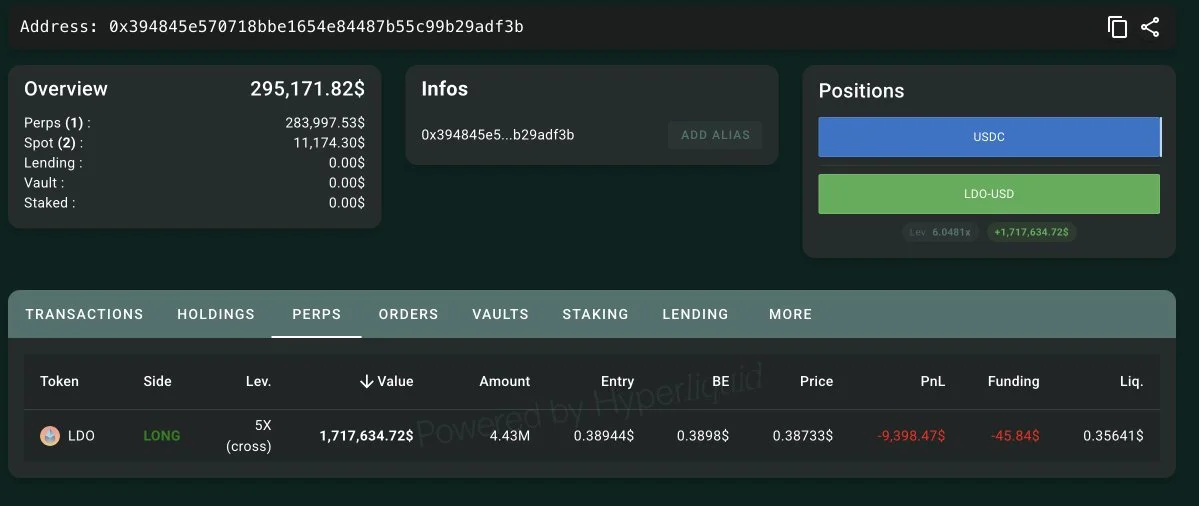The image size is (1199, 506).
Task: Click the -45.84$ funding value
Action: point(1015,436)
